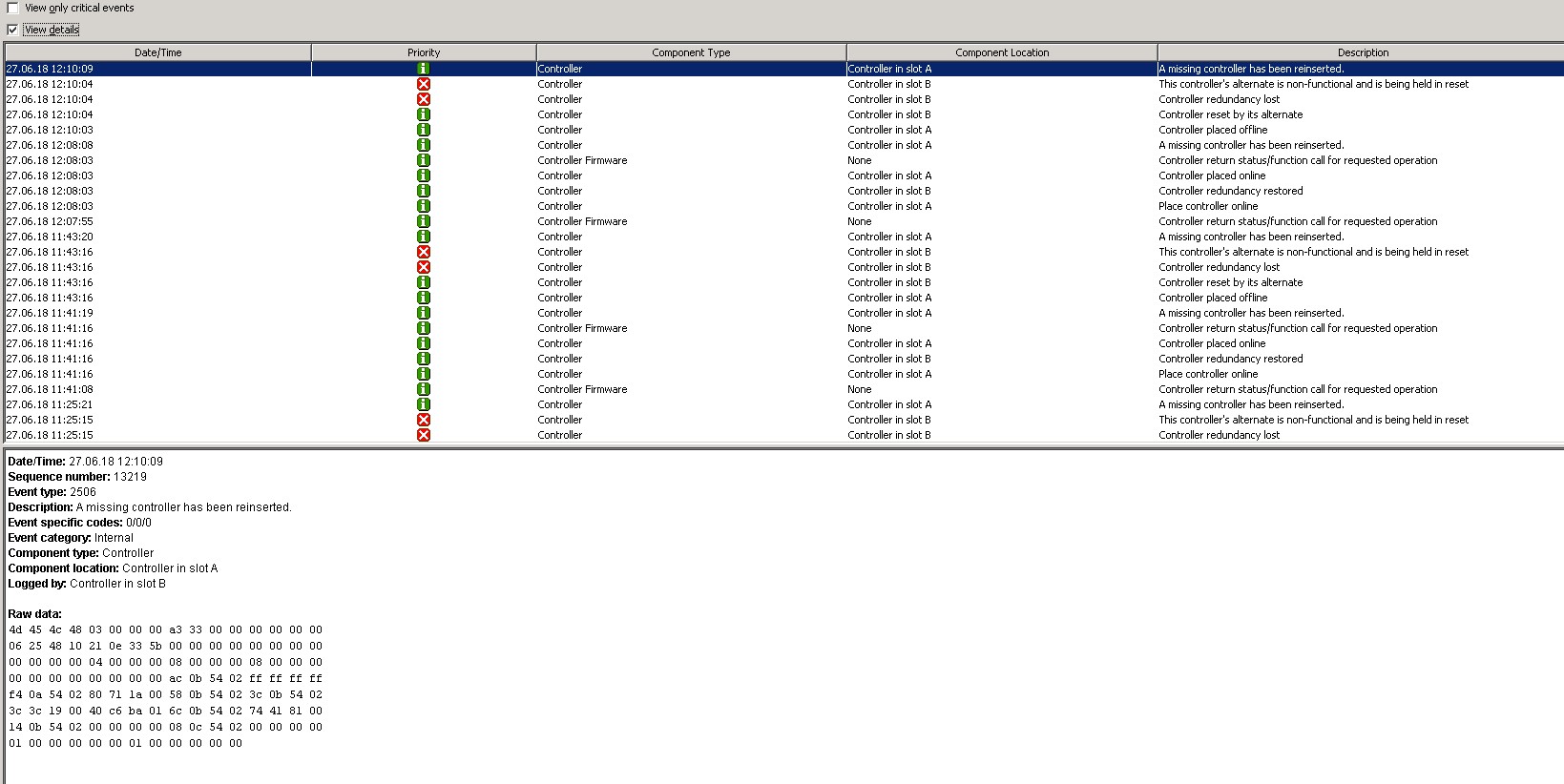This screenshot has width=1564, height=784.
Task: Click the info icon on the 12:10:09 event
Action: pos(424,69)
